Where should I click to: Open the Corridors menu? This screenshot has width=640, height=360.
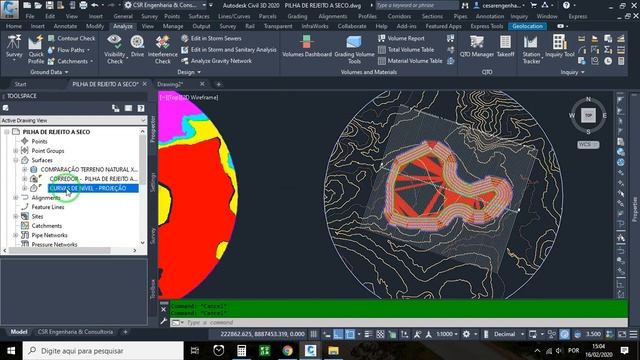coord(399,16)
